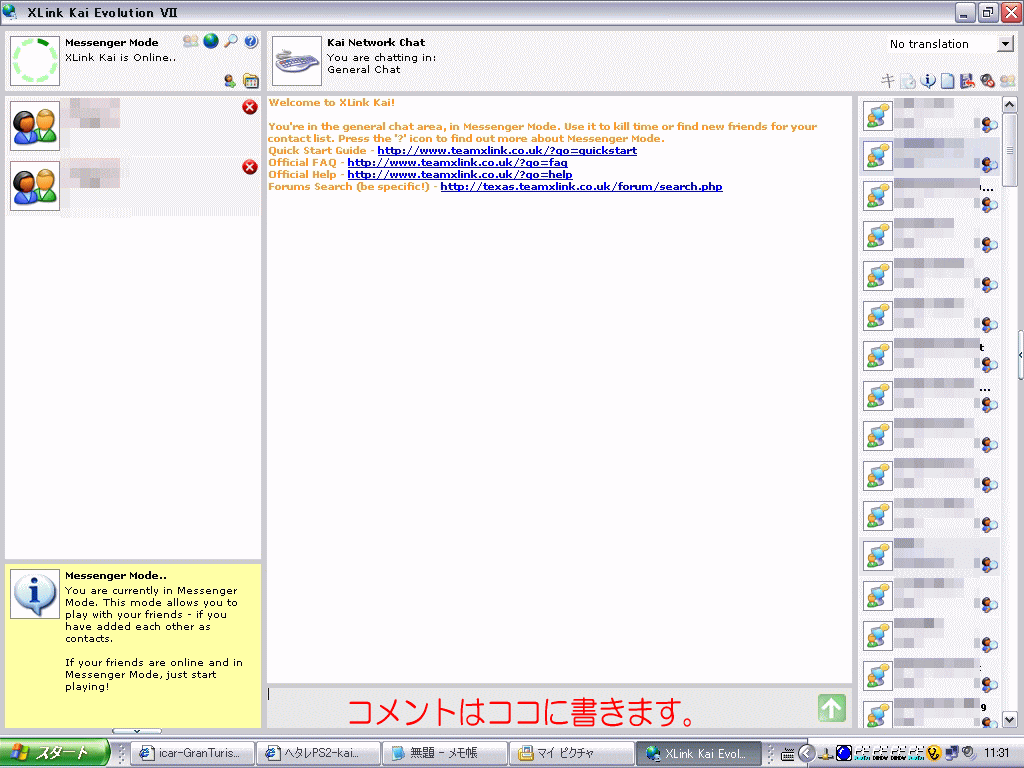Click the add contact person icon
This screenshot has width=1024, height=768.
click(230, 81)
